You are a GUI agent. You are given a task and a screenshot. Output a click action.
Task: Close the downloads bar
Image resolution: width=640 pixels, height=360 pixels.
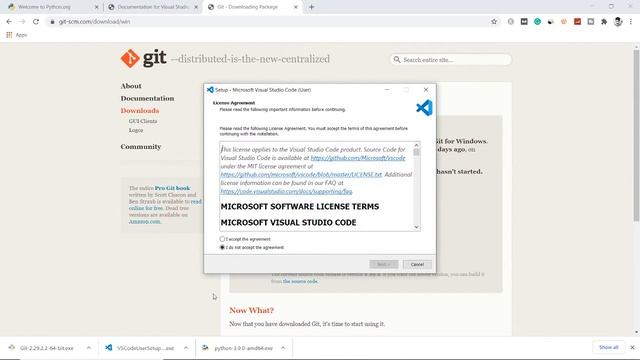(x=632, y=347)
